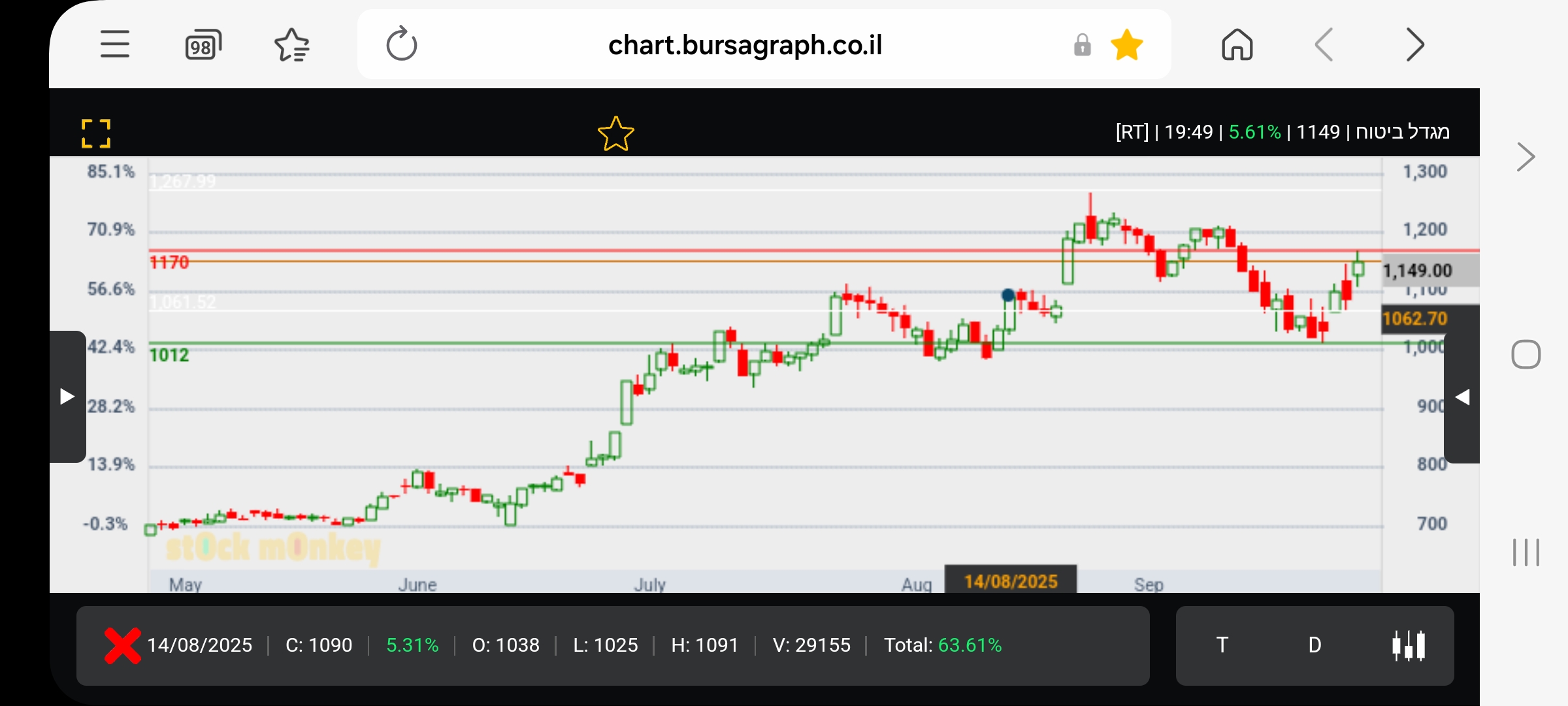Reload the page with refresh icon

tap(401, 44)
